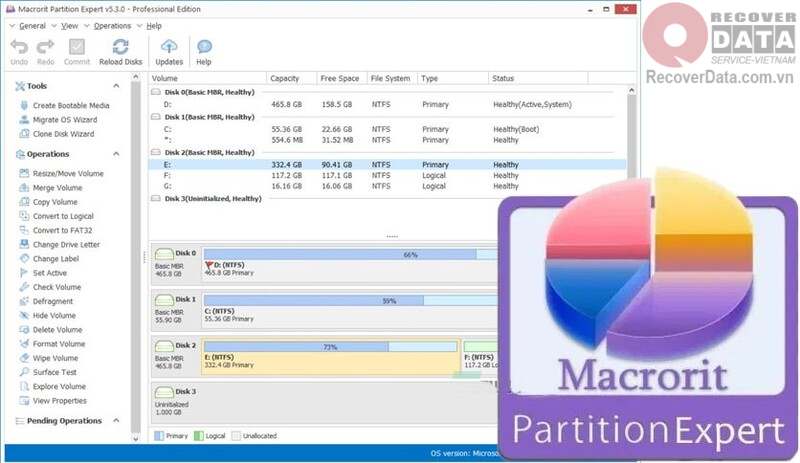Sort by the Type column header
Image resolution: width=800 pixels, height=463 pixels.
point(453,78)
